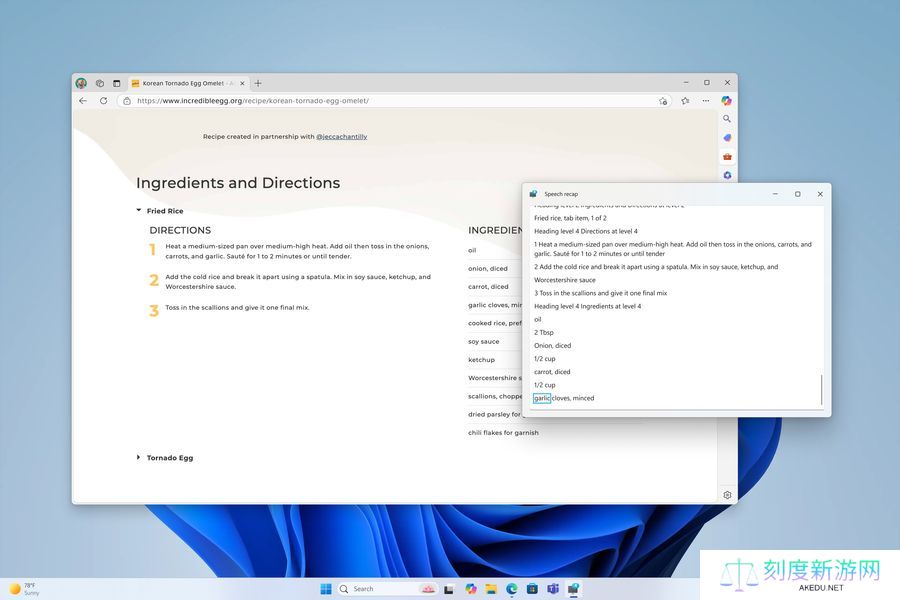Refresh the recipe page
Screen dimensions: 900x600
click(x=103, y=100)
